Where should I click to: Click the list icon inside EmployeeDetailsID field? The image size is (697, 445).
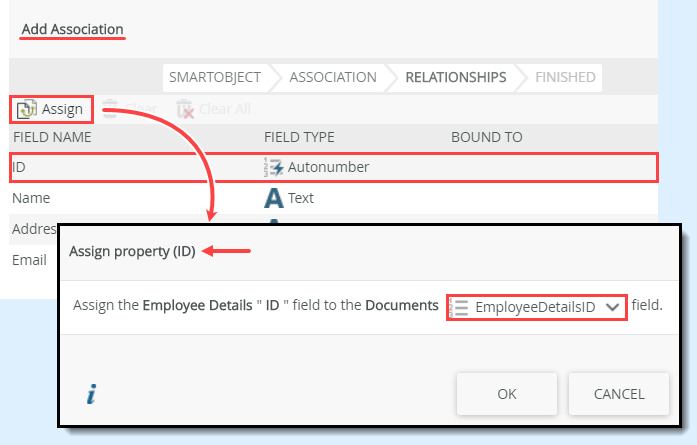tap(461, 307)
